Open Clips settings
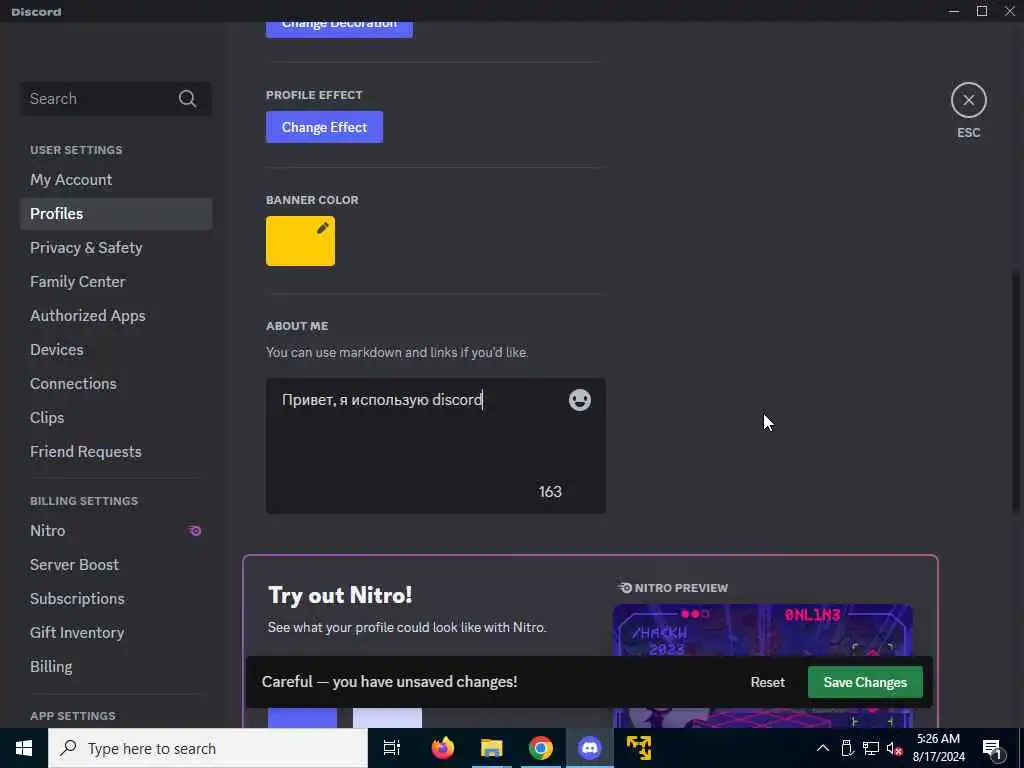The height and width of the screenshot is (768, 1024). 116,417
